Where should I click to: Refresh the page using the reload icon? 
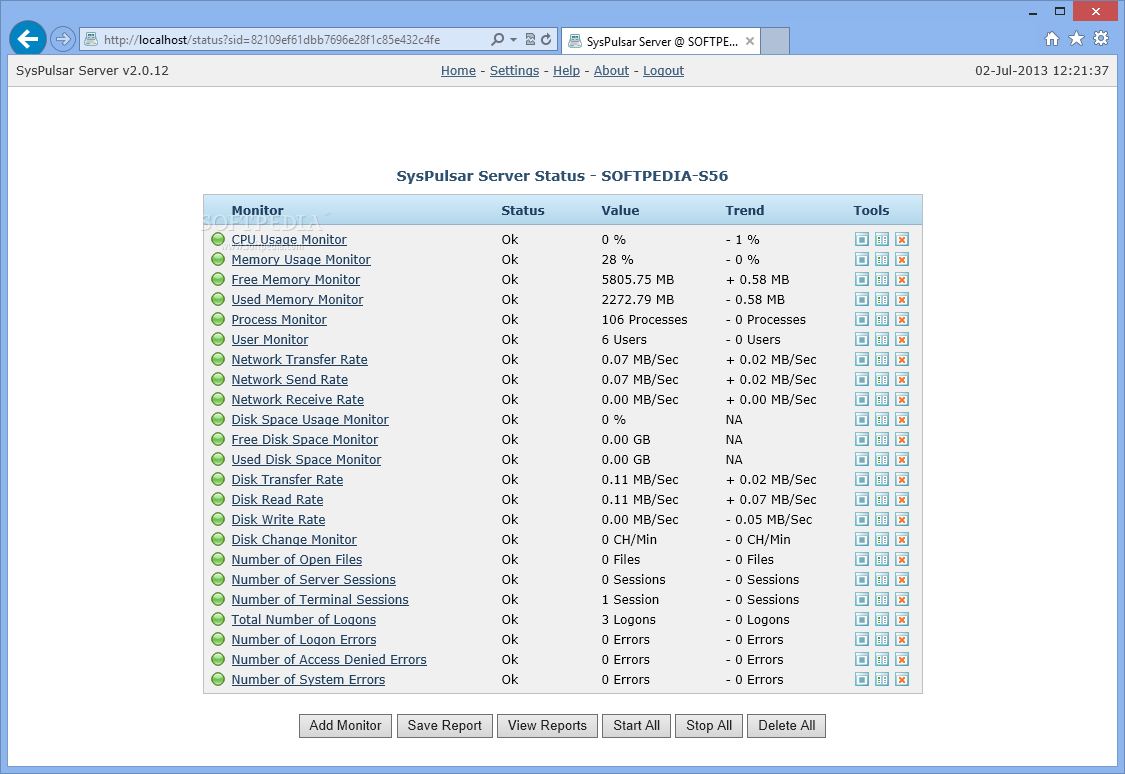tap(546, 39)
